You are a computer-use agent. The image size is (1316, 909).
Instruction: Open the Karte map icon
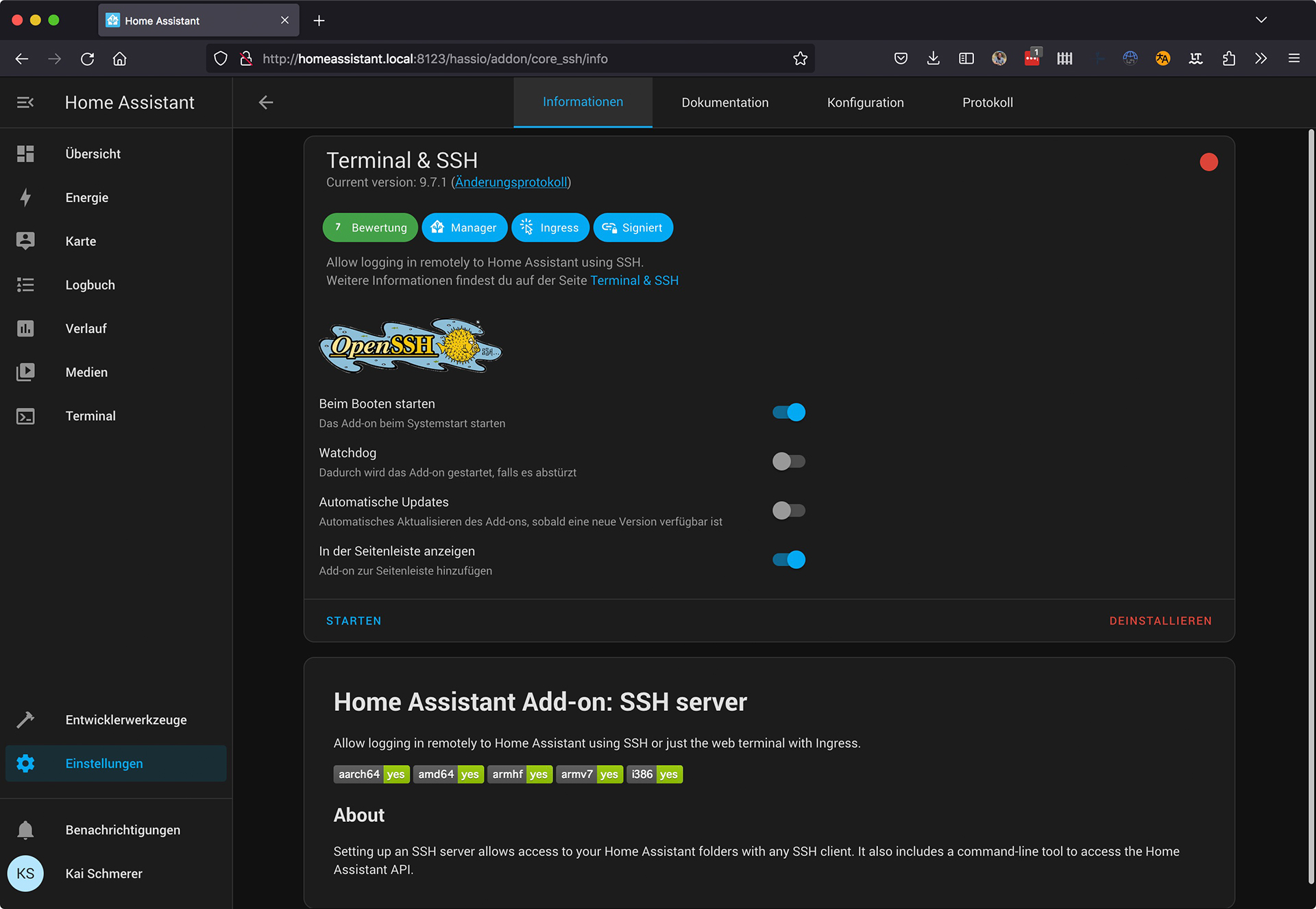pos(25,241)
